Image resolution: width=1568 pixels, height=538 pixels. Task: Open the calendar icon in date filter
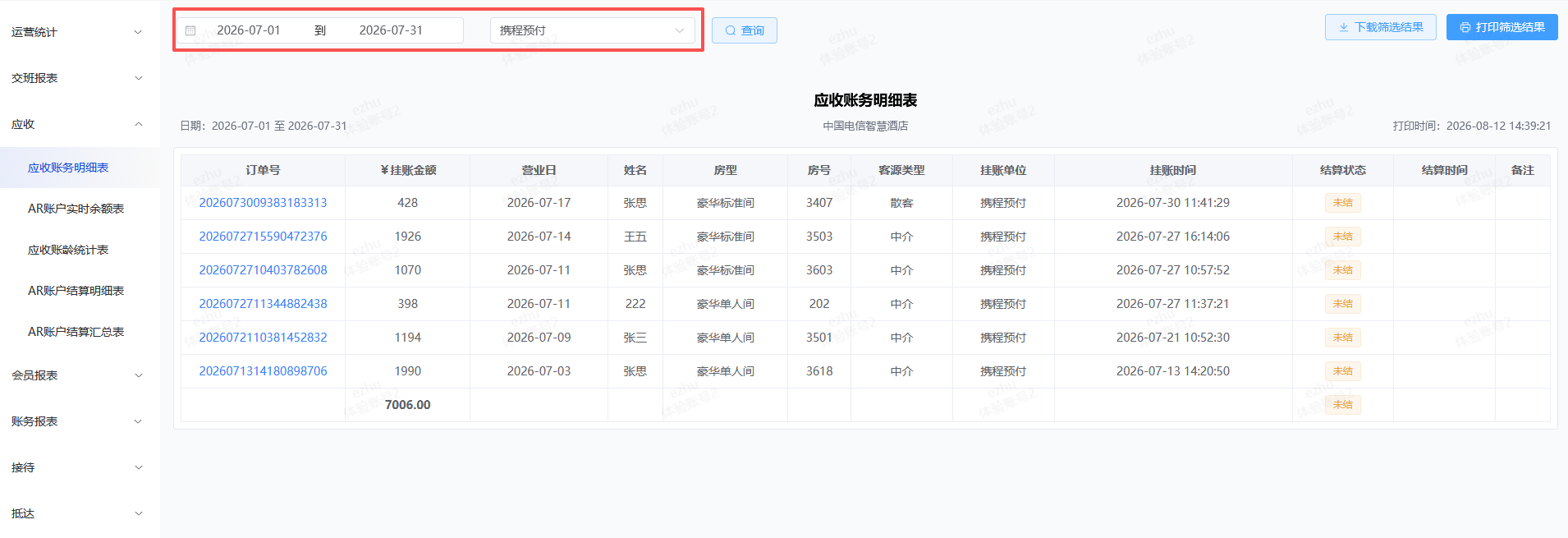click(x=190, y=30)
